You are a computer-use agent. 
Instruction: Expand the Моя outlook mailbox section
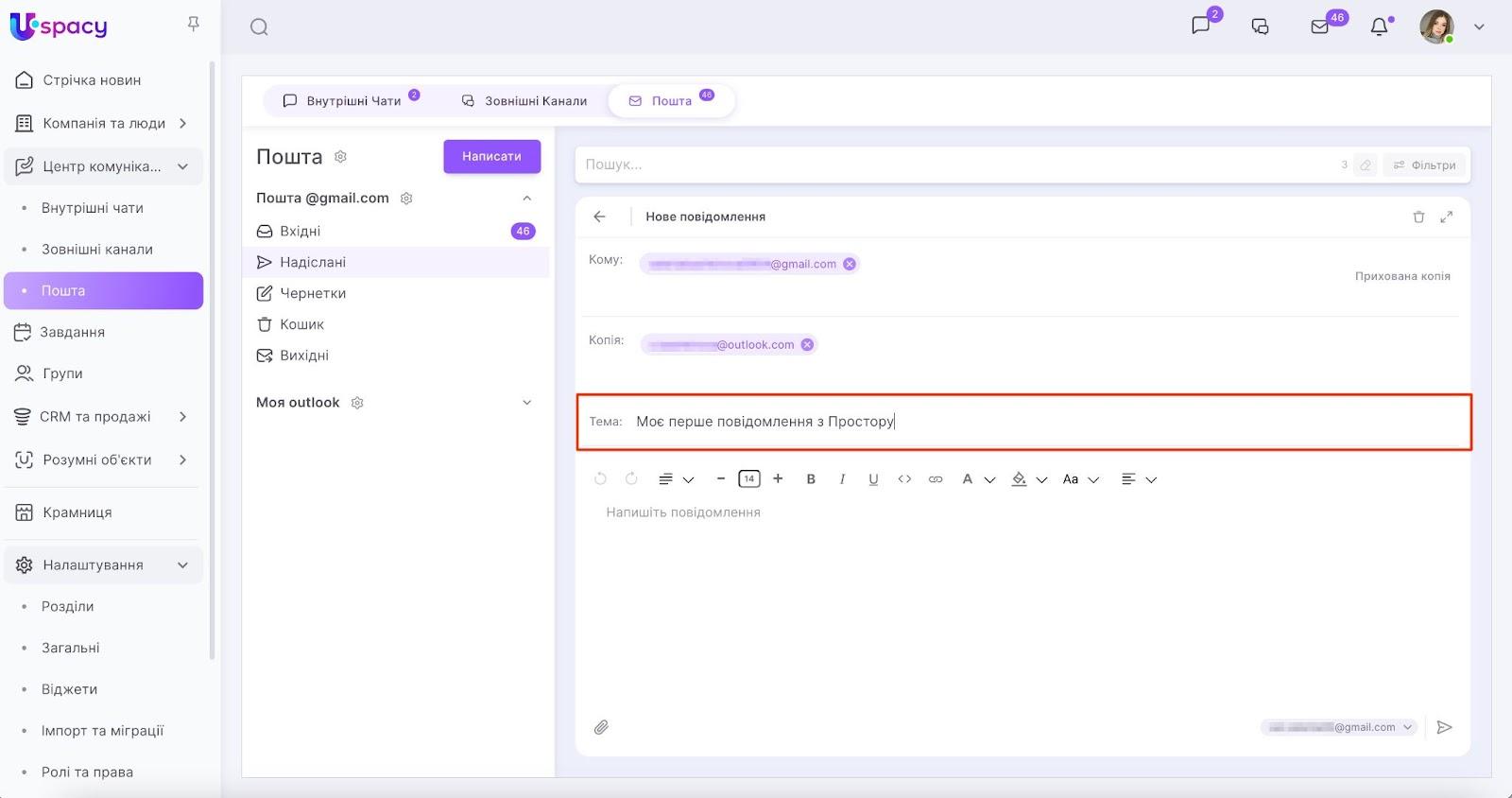click(526, 403)
